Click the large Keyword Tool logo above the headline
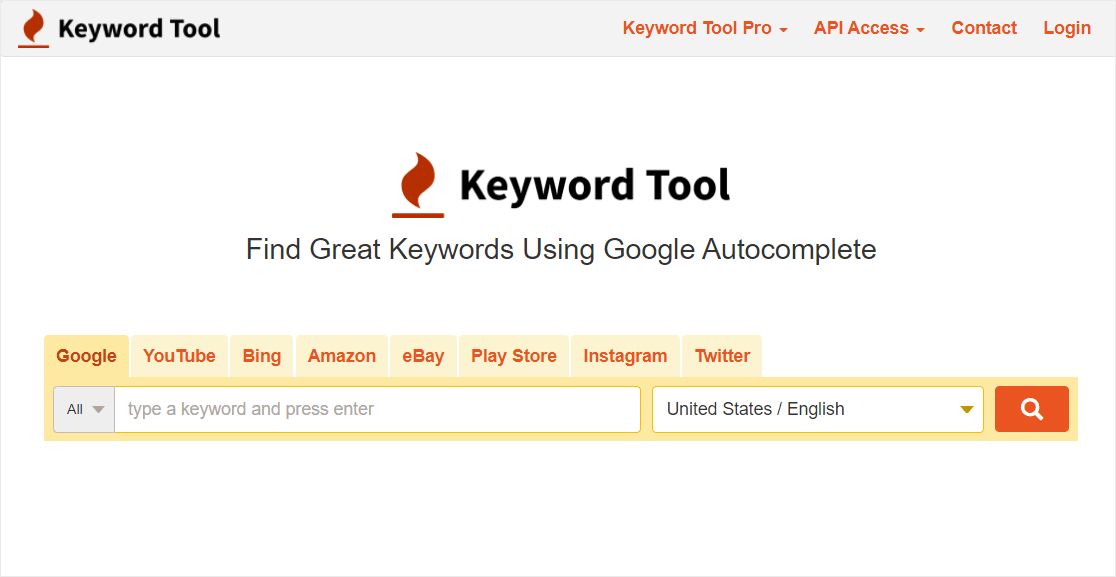 [x=561, y=185]
